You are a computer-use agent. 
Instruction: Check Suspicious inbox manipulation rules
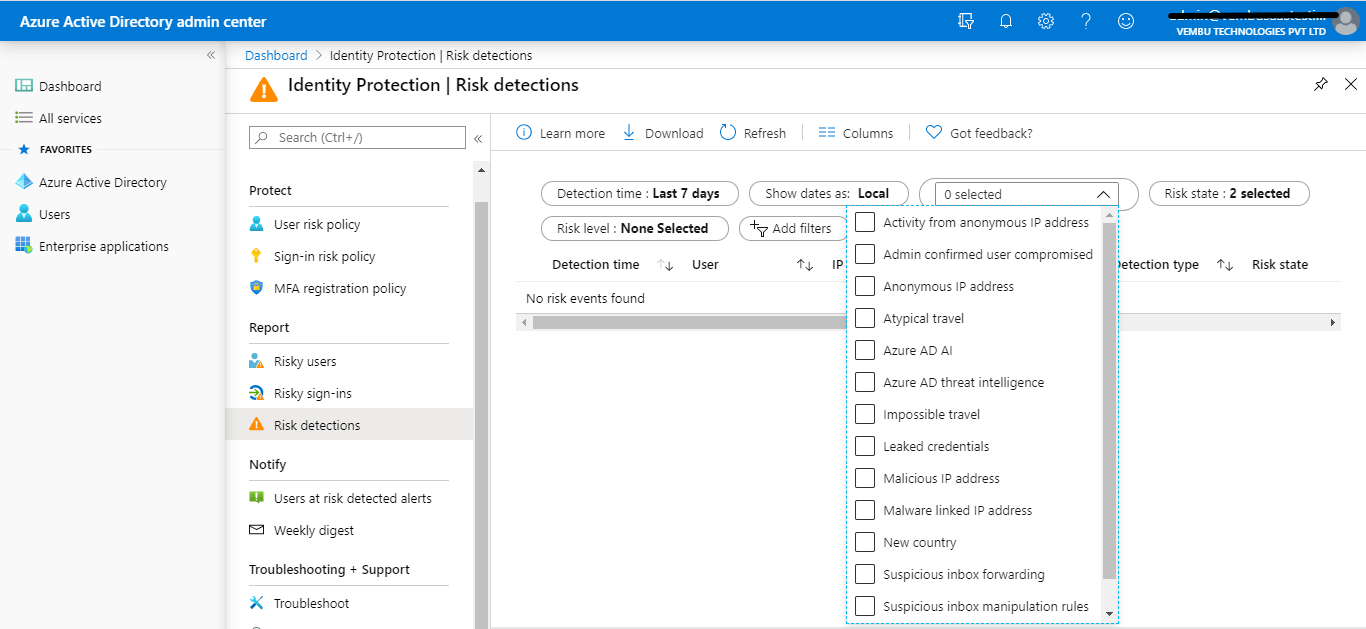pyautogui.click(x=865, y=606)
